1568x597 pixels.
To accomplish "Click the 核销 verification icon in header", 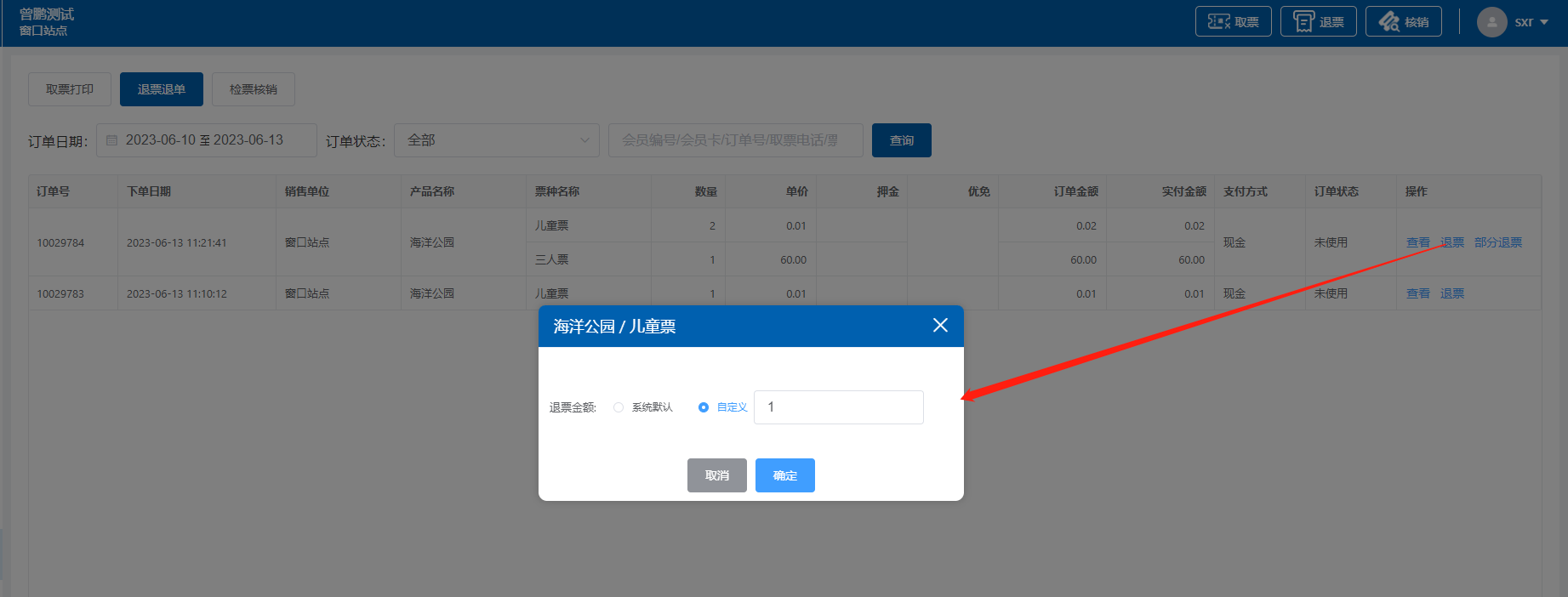I will coord(1388,21).
